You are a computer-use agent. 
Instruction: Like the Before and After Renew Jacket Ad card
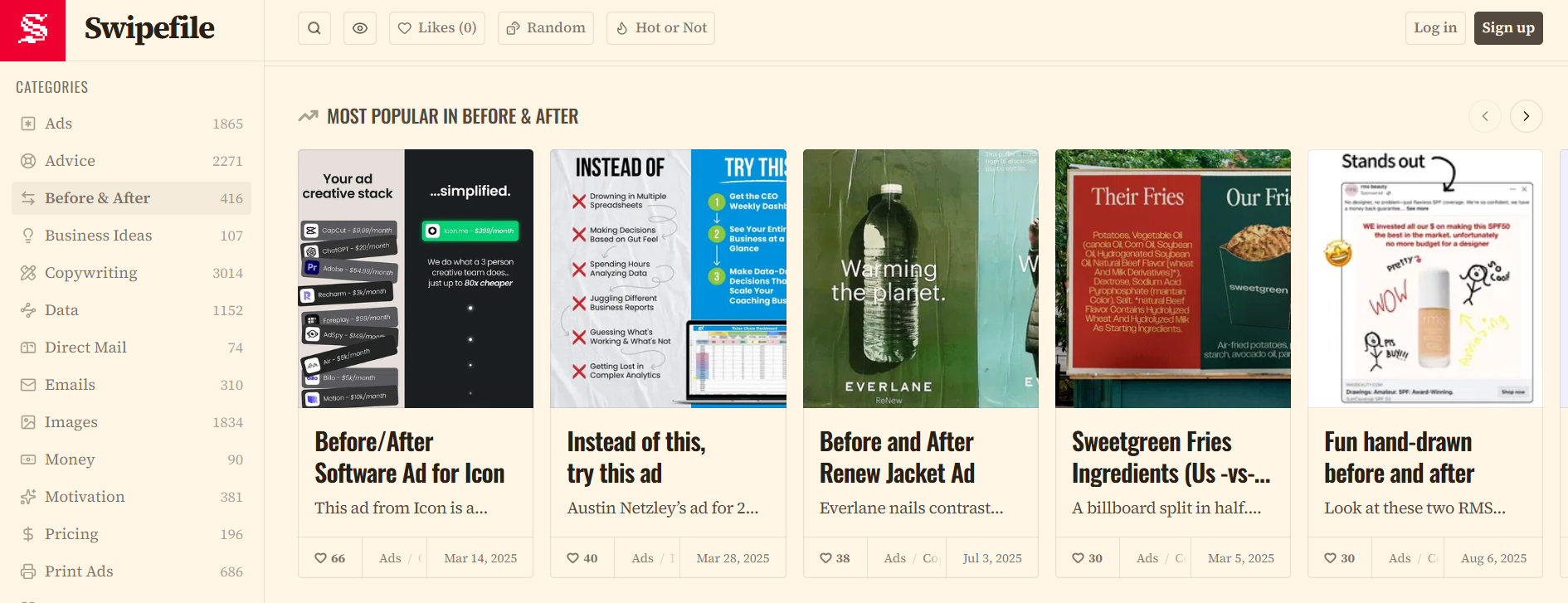click(x=835, y=558)
